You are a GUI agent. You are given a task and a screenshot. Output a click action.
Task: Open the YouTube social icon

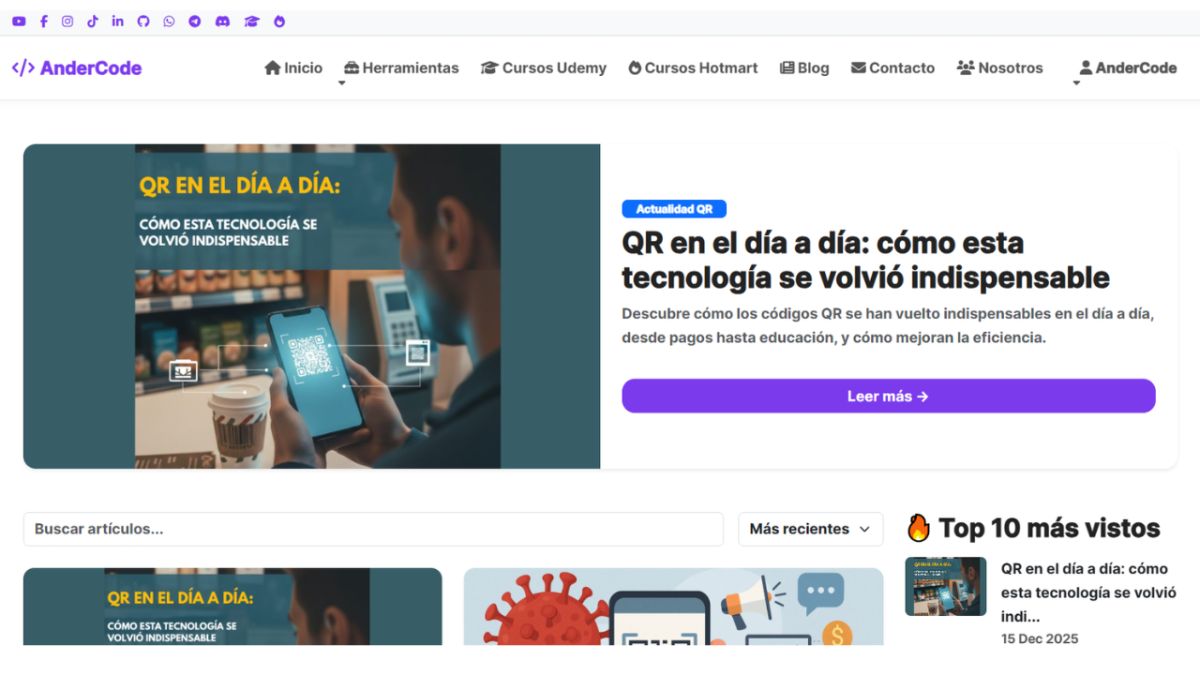tap(19, 21)
